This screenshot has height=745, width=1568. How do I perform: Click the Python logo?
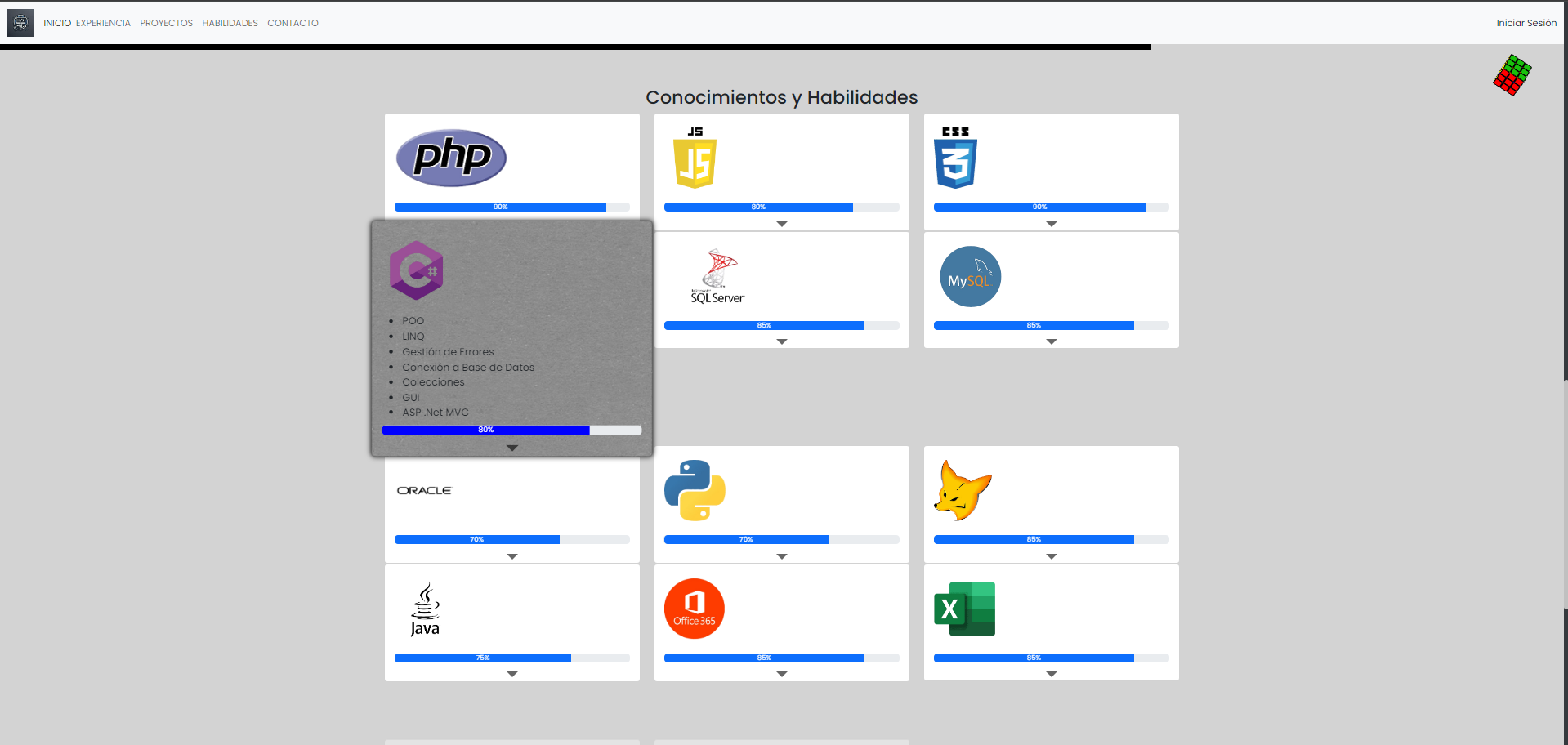(x=695, y=490)
